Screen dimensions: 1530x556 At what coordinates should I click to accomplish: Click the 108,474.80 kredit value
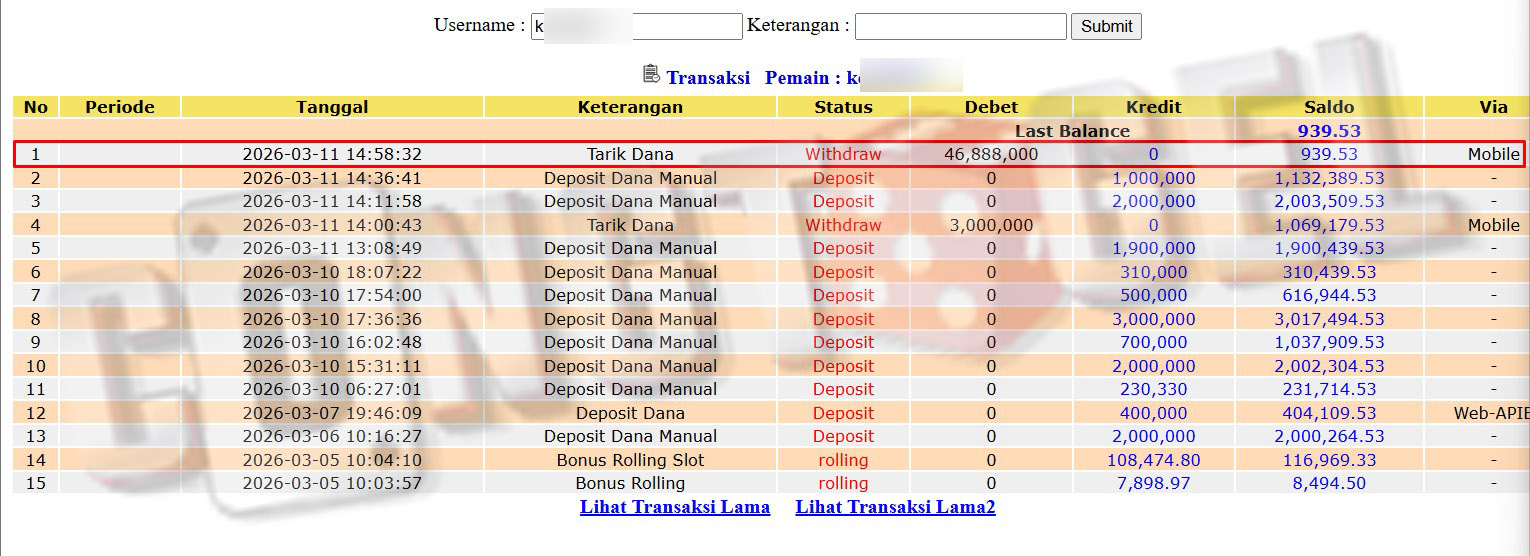click(x=1153, y=460)
